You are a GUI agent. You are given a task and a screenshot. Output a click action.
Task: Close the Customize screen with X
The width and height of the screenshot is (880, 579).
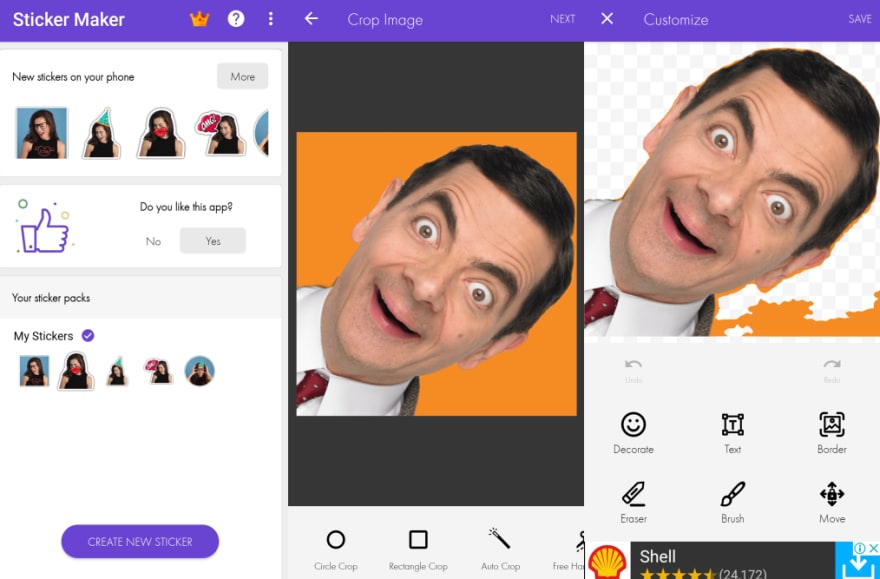pyautogui.click(x=607, y=19)
